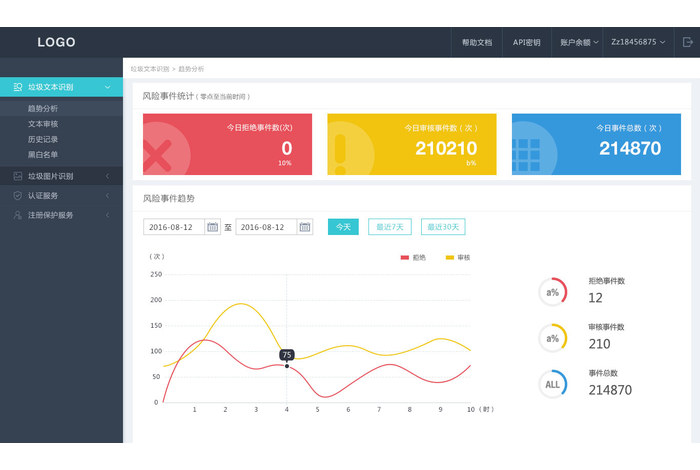
Task: Open the start date calendar picker
Action: click(x=213, y=227)
